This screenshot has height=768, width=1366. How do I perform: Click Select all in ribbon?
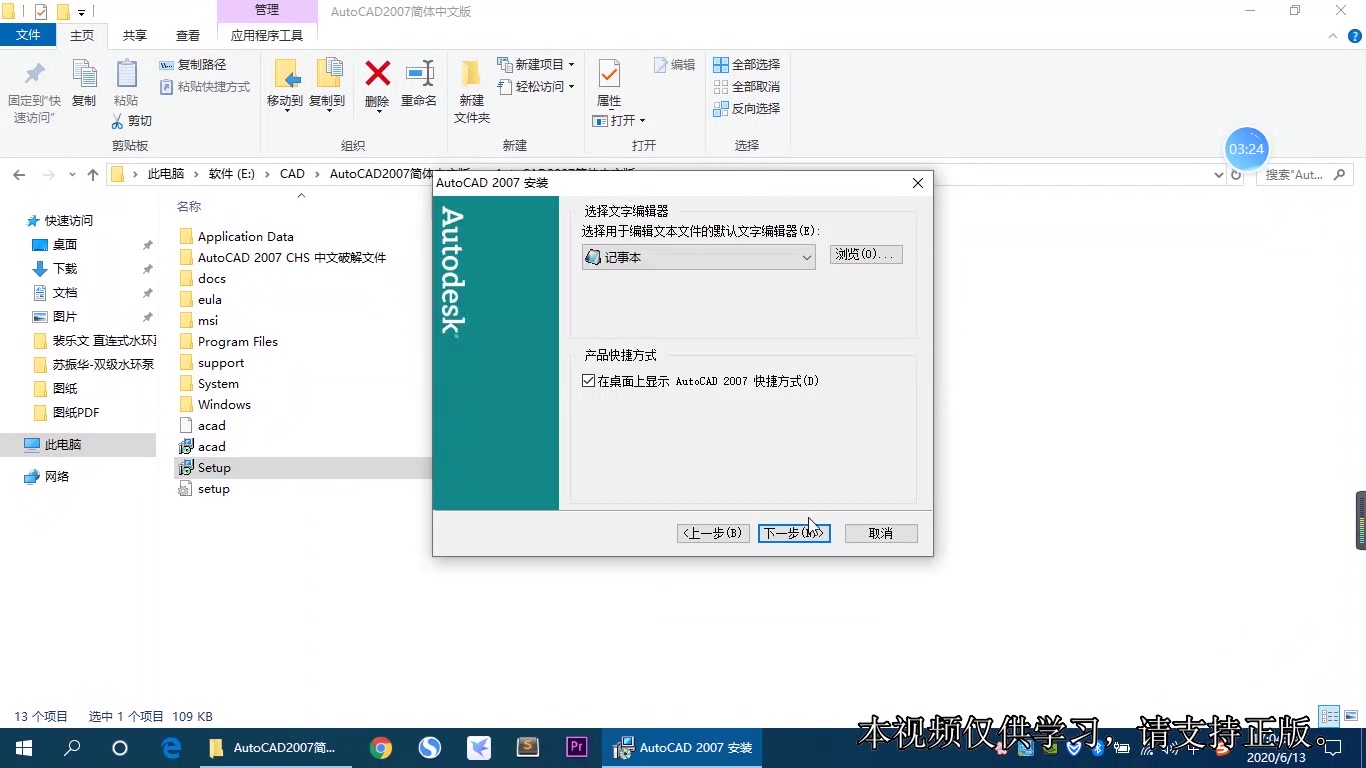click(x=746, y=64)
